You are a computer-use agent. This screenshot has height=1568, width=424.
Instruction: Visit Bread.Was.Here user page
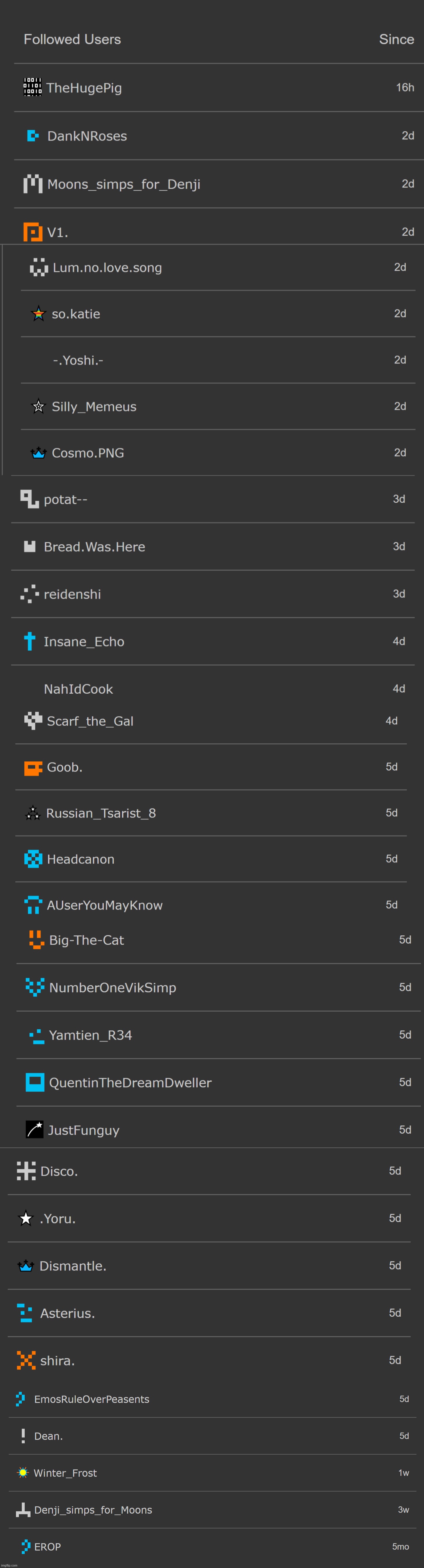pos(94,547)
